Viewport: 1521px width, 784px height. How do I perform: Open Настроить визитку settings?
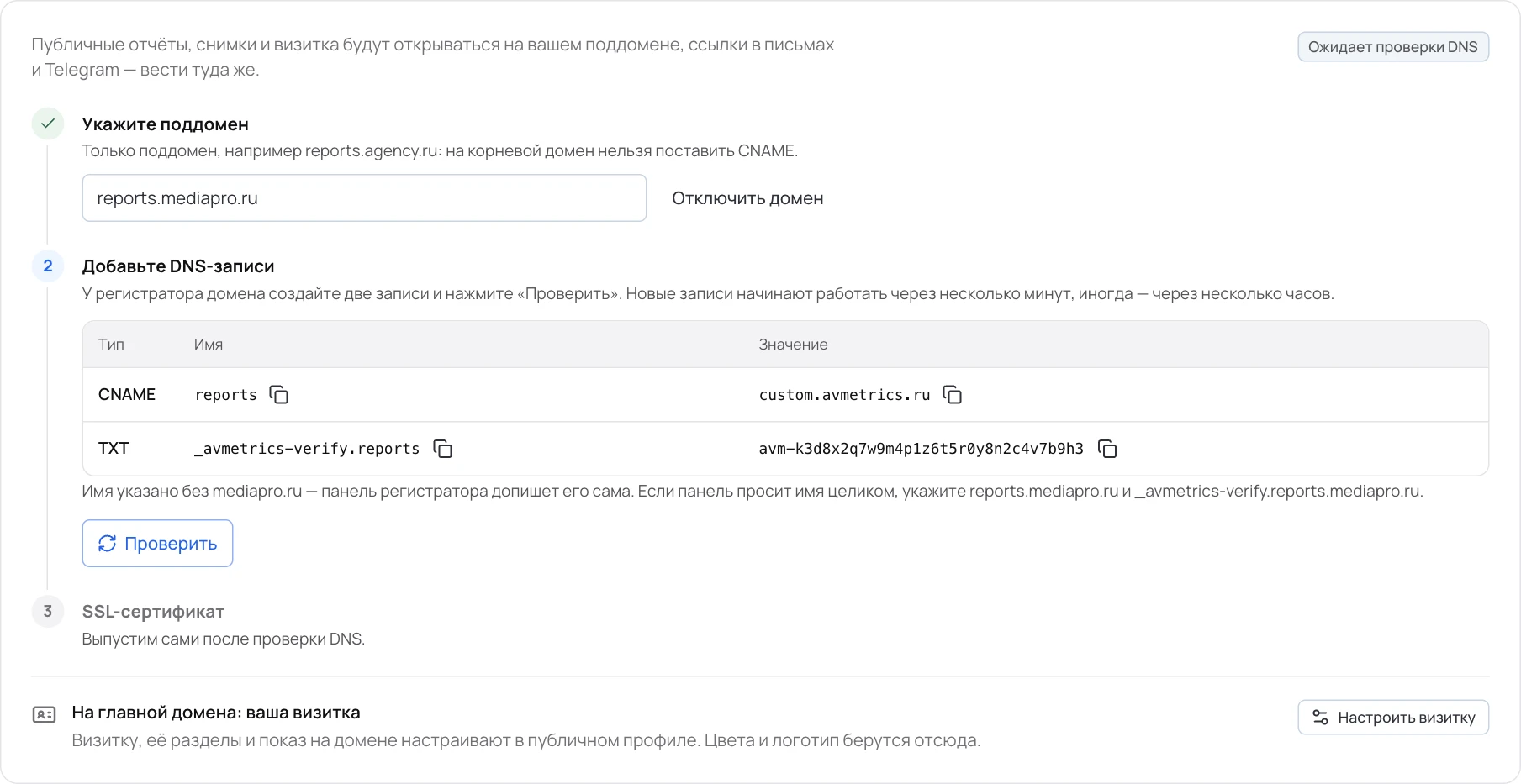[1393, 718]
